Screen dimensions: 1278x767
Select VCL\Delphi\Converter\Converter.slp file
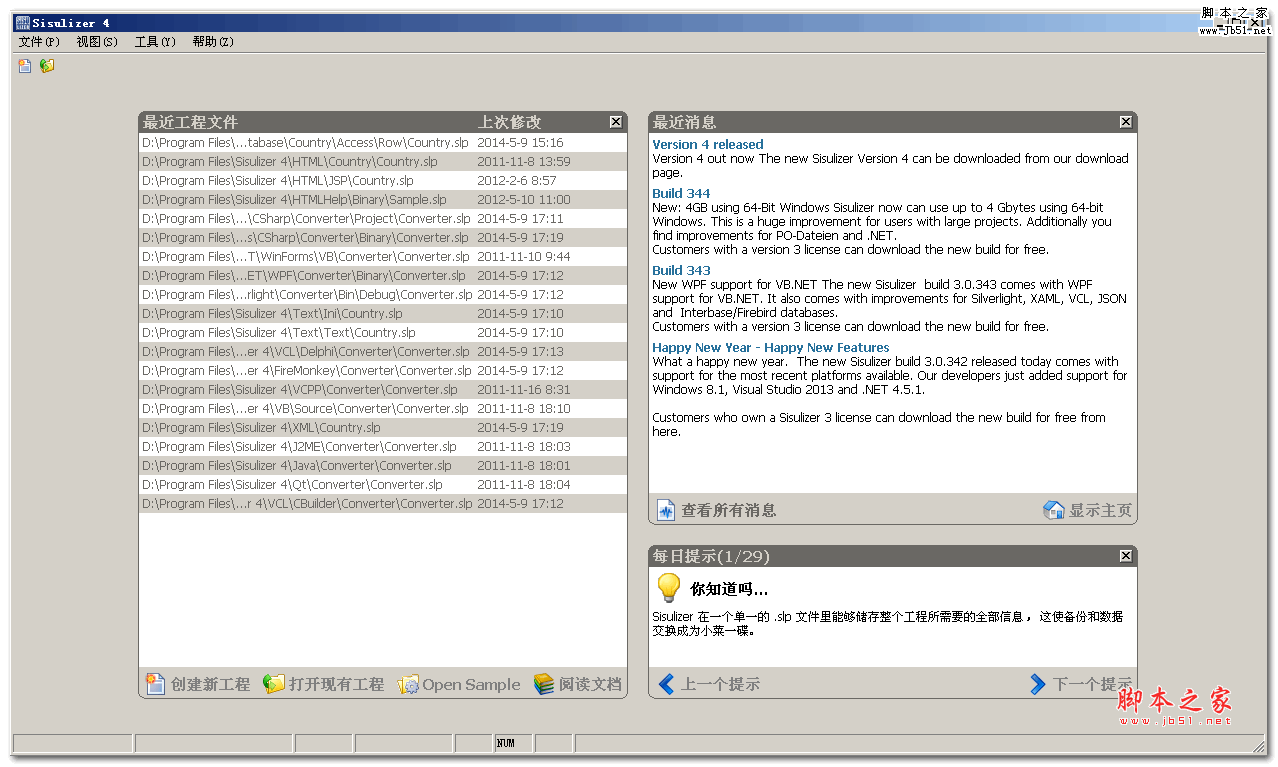pyautogui.click(x=383, y=352)
